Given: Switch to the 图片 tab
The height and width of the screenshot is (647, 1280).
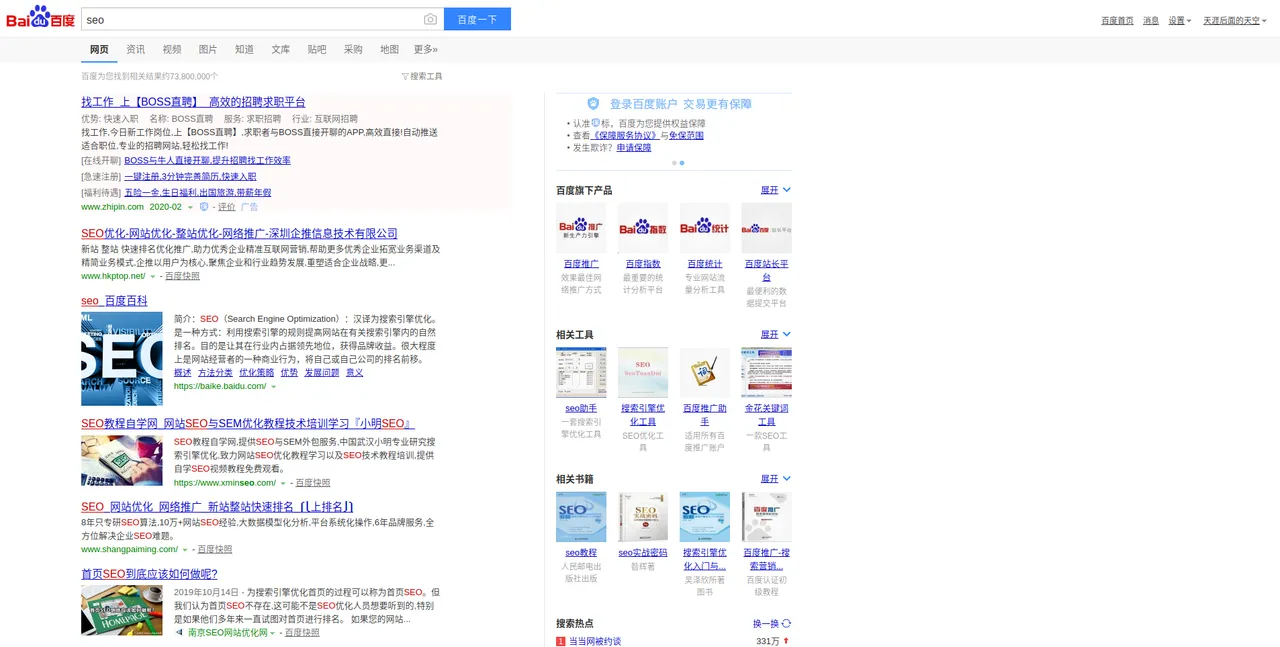Looking at the screenshot, I should pos(208,49).
